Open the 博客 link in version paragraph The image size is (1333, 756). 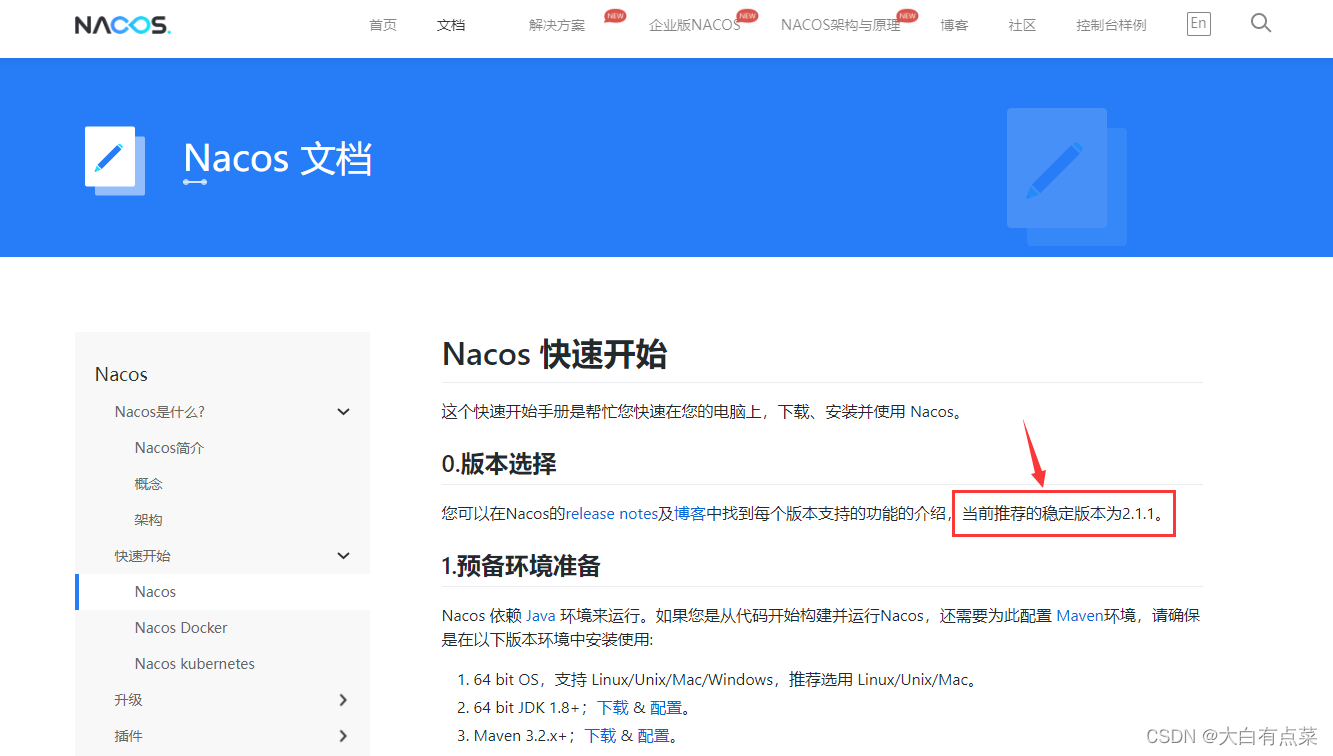[690, 514]
